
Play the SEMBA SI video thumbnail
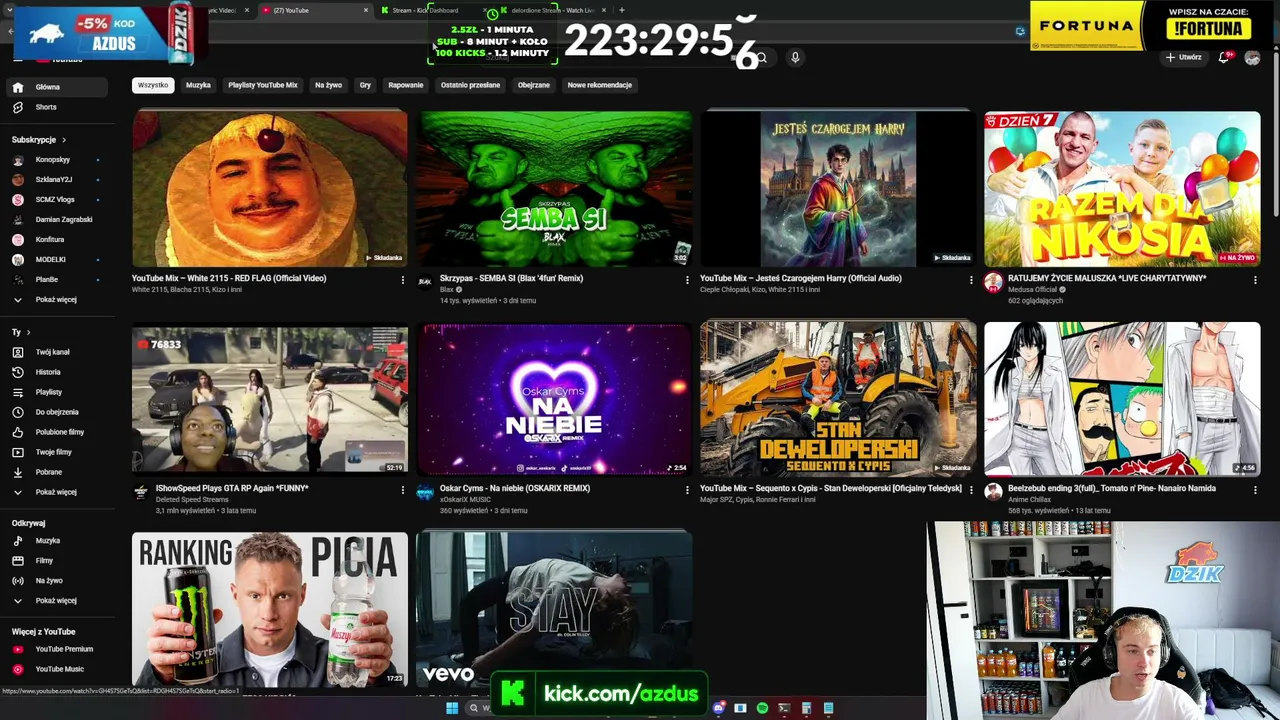coord(554,188)
